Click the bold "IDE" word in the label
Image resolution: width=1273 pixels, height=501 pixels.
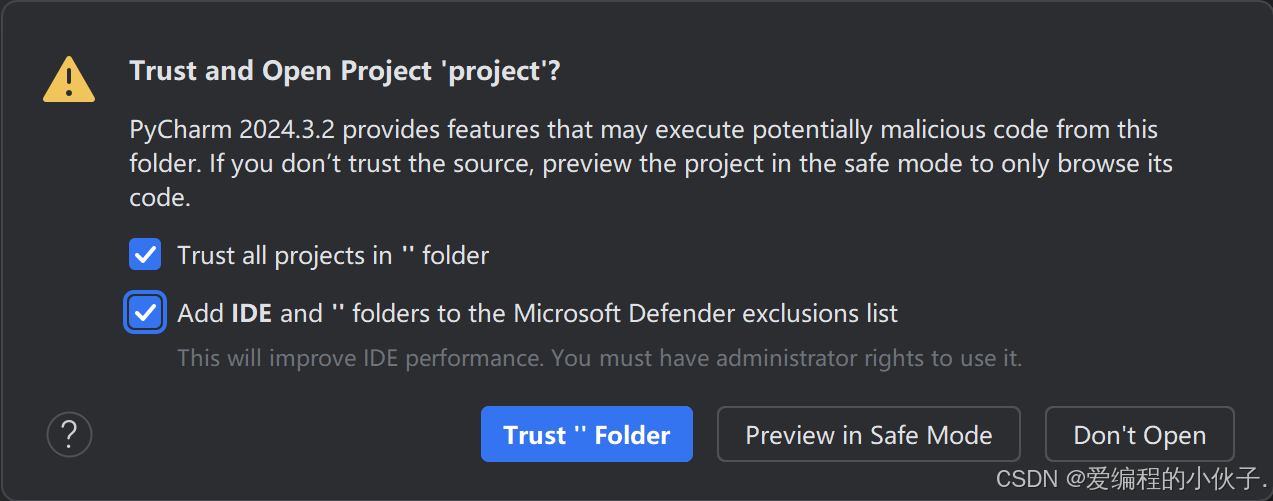(252, 313)
